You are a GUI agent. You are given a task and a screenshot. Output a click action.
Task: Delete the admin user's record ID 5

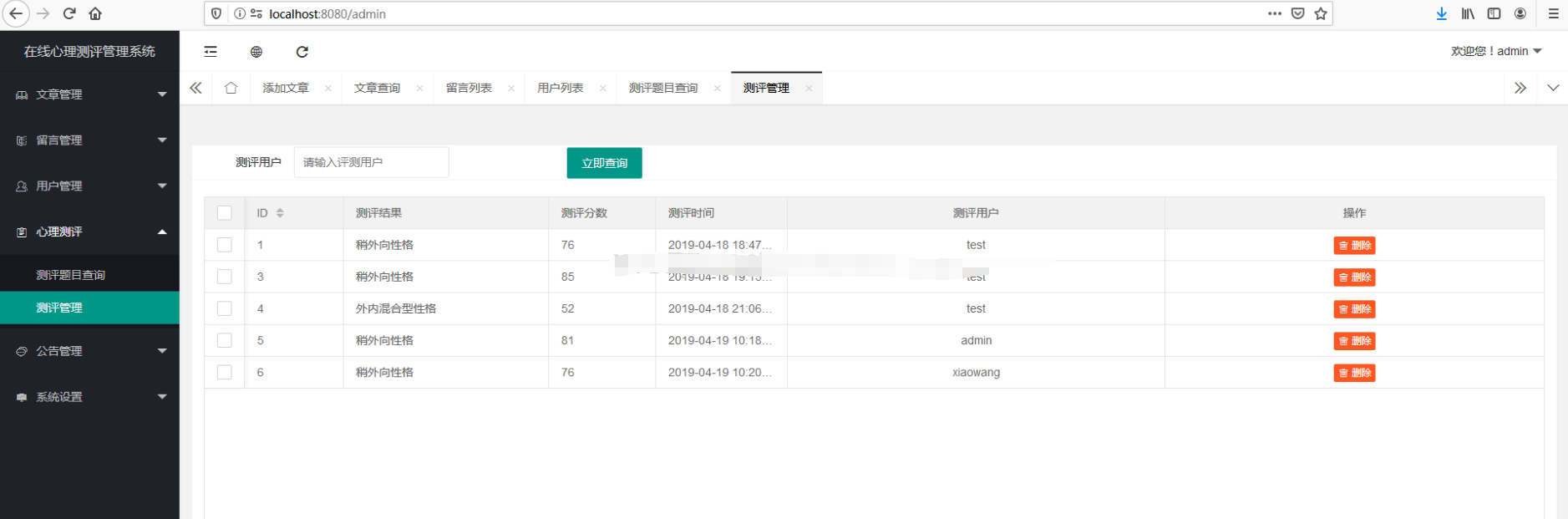point(1354,341)
